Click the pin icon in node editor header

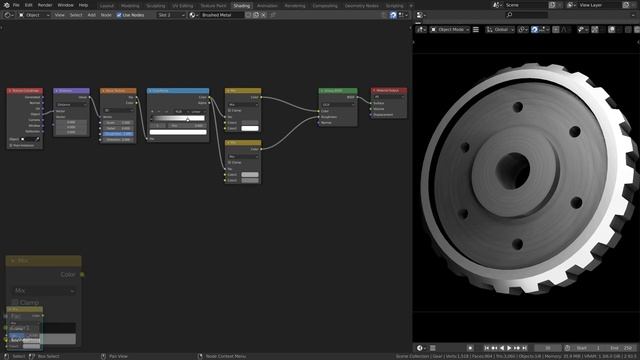pyautogui.click(x=273, y=15)
